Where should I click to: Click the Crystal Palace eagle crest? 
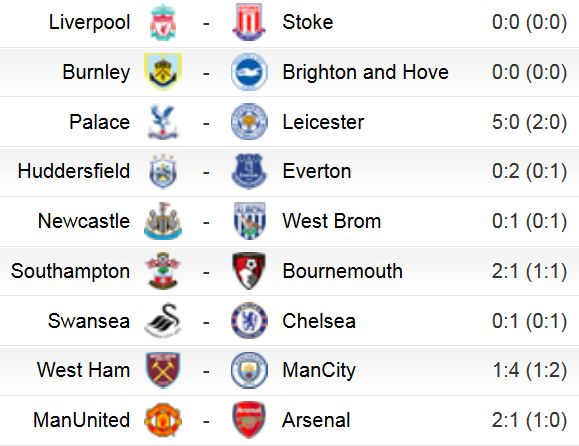tap(163, 122)
